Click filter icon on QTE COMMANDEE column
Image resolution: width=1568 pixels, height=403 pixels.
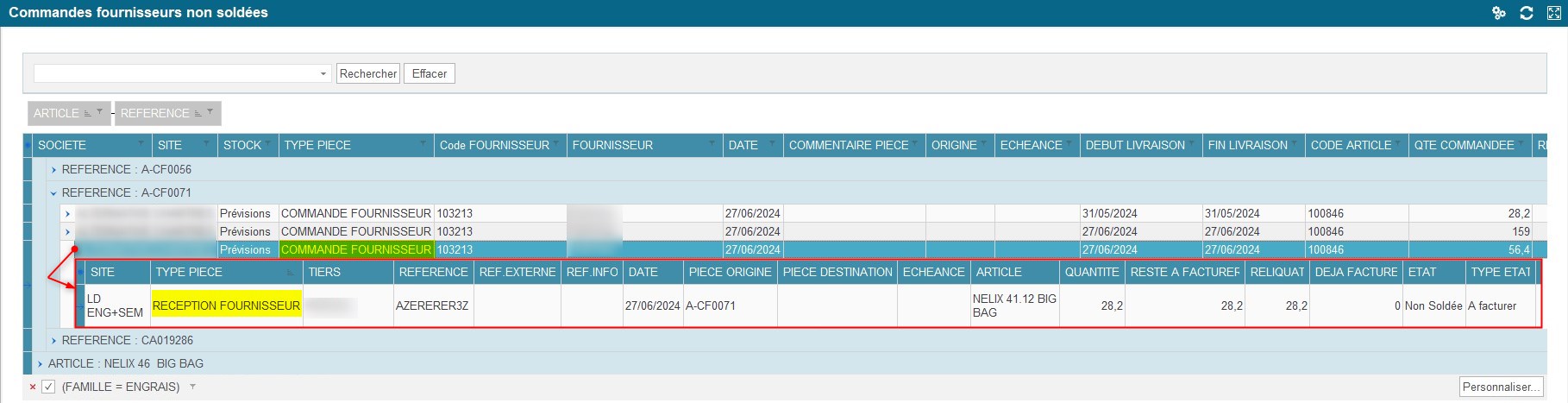[x=1523, y=145]
